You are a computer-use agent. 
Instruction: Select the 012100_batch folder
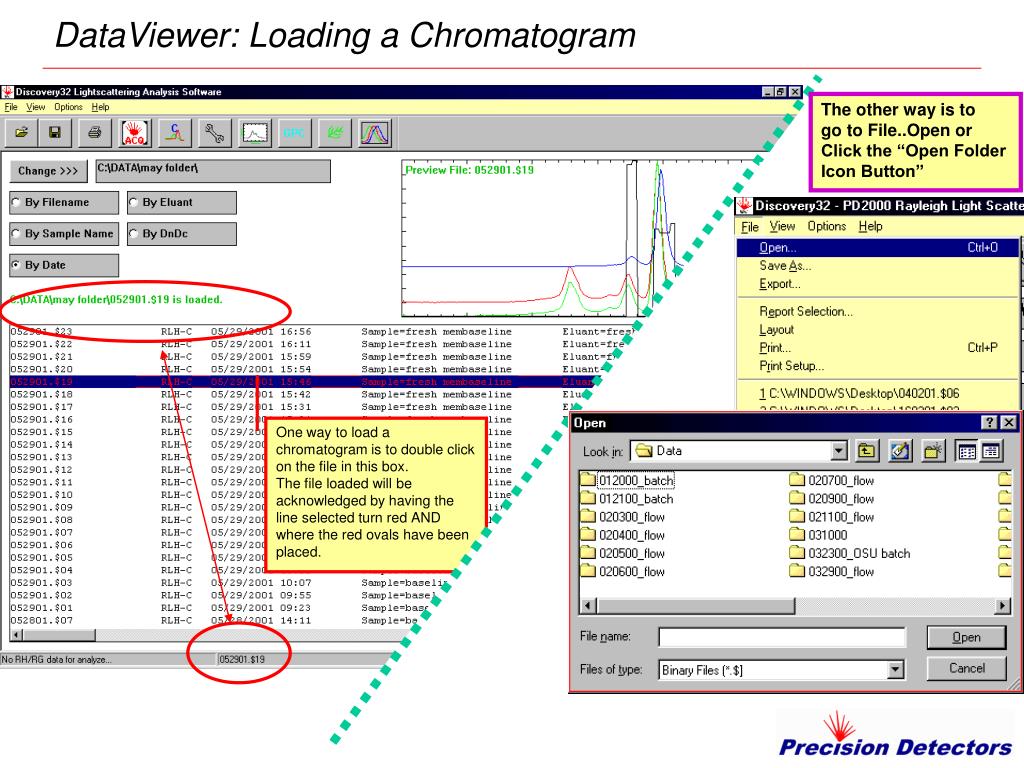coord(628,498)
